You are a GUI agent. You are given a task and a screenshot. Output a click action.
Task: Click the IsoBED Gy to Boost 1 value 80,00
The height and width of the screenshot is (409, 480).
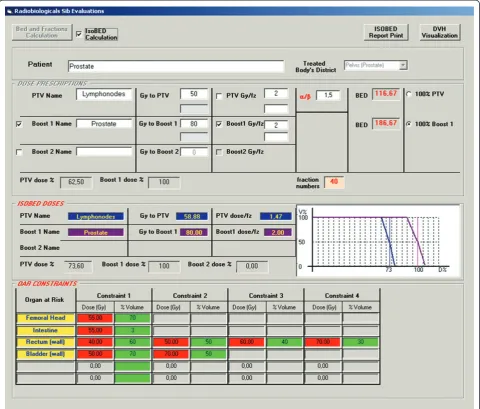point(194,232)
